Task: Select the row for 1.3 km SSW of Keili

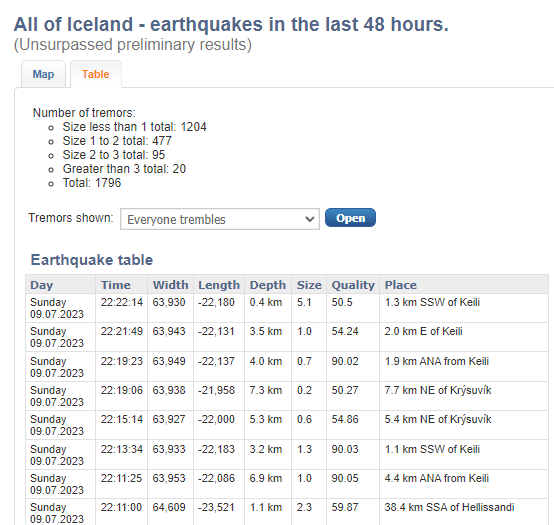Action: pos(287,308)
